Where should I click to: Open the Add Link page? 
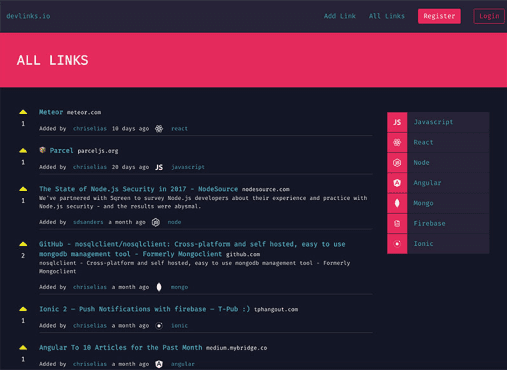(x=340, y=16)
